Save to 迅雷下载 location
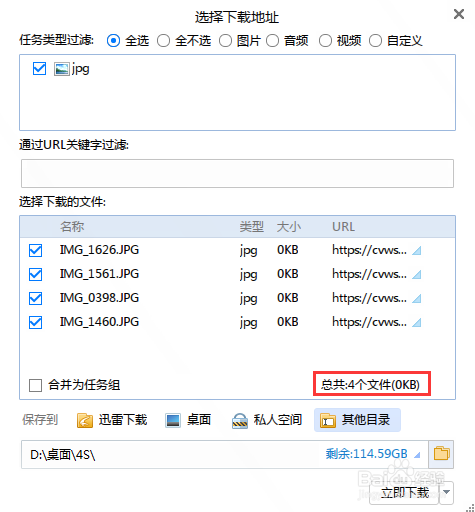The width and height of the screenshot is (475, 512). [x=112, y=420]
